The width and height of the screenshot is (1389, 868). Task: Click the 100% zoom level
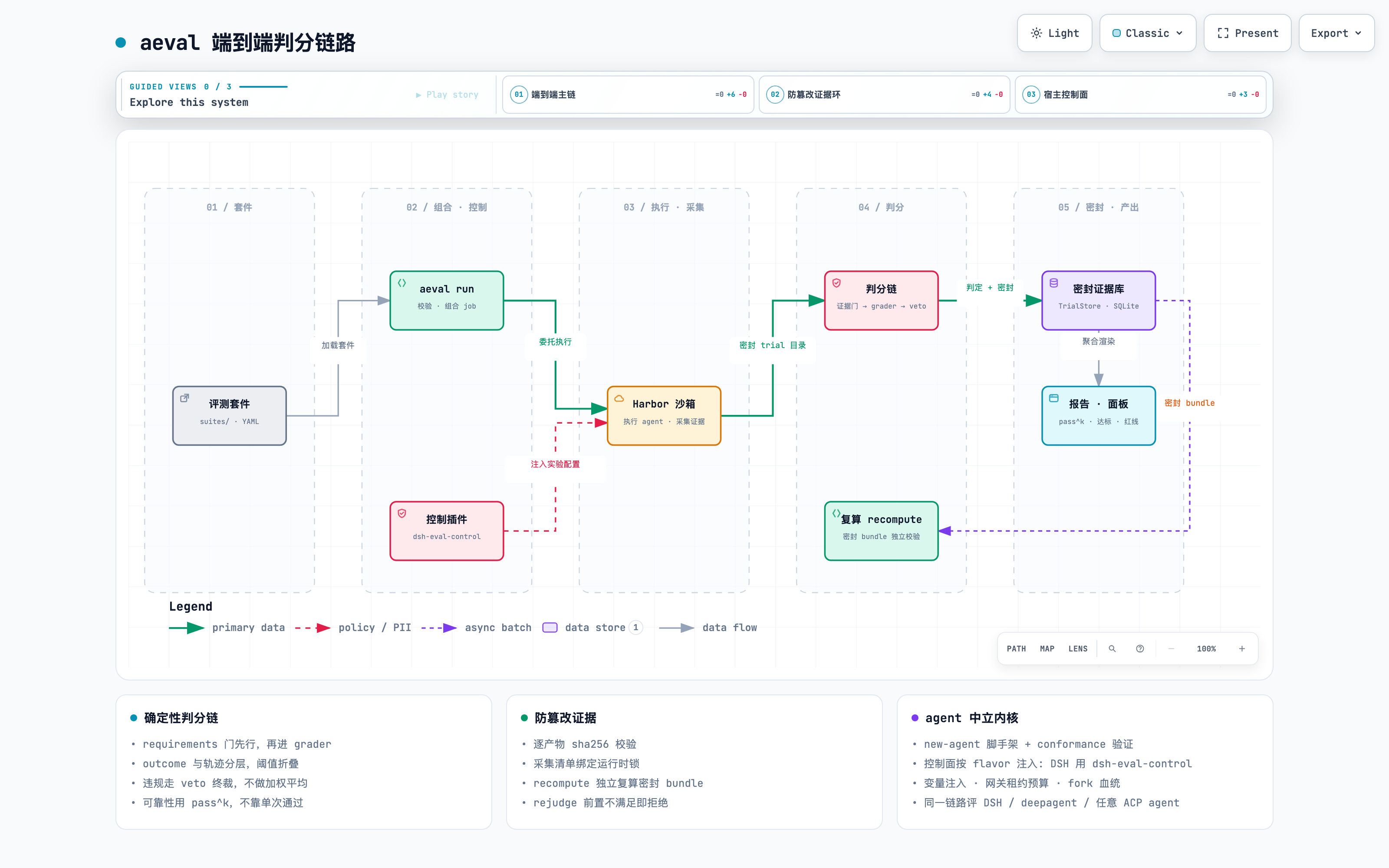click(1207, 649)
